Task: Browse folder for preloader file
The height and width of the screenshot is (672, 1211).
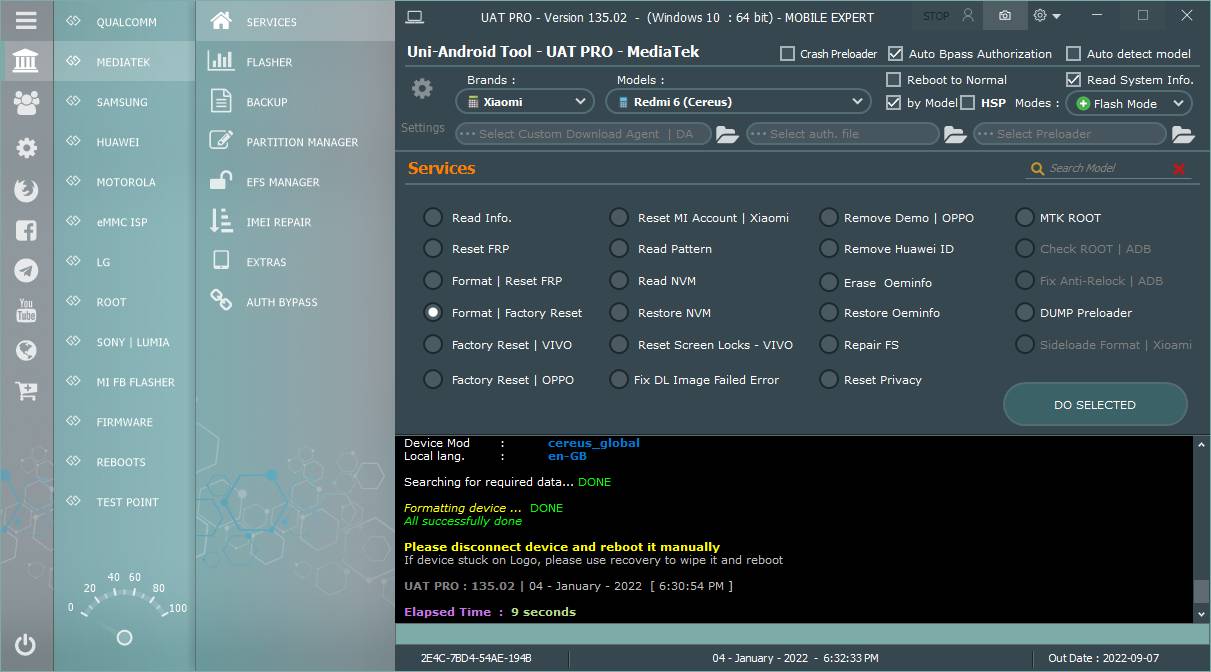Action: tap(1183, 134)
